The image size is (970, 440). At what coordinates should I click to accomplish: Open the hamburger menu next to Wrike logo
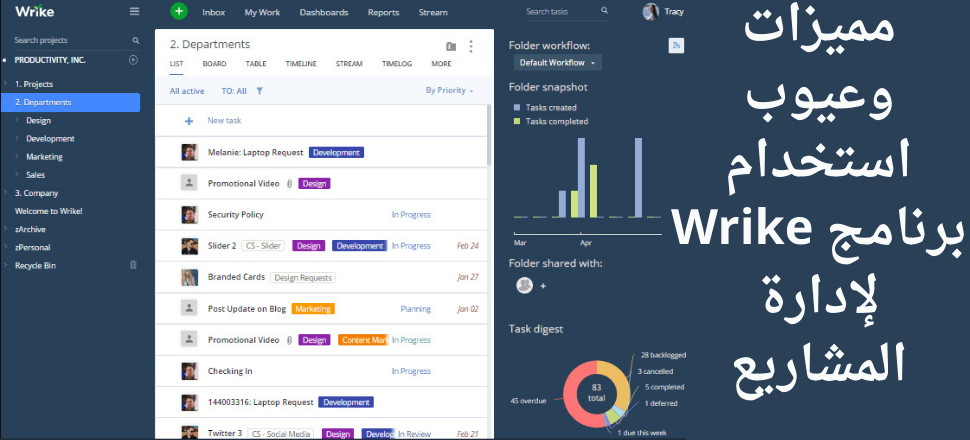pos(135,12)
